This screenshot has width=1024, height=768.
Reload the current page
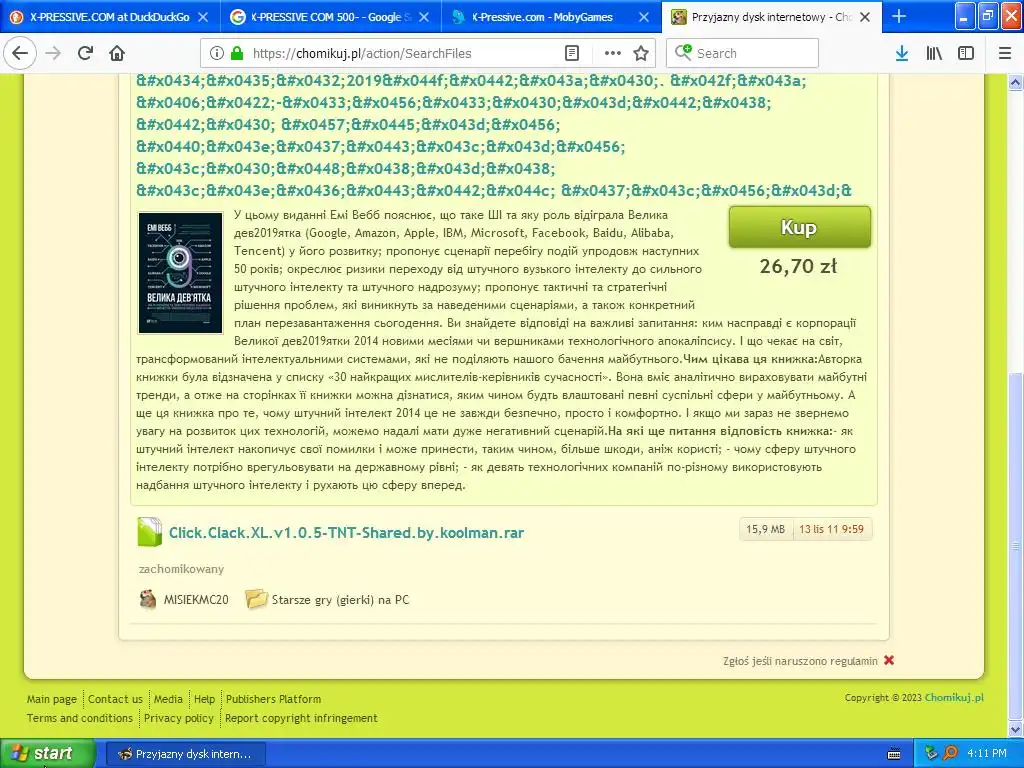(x=85, y=53)
